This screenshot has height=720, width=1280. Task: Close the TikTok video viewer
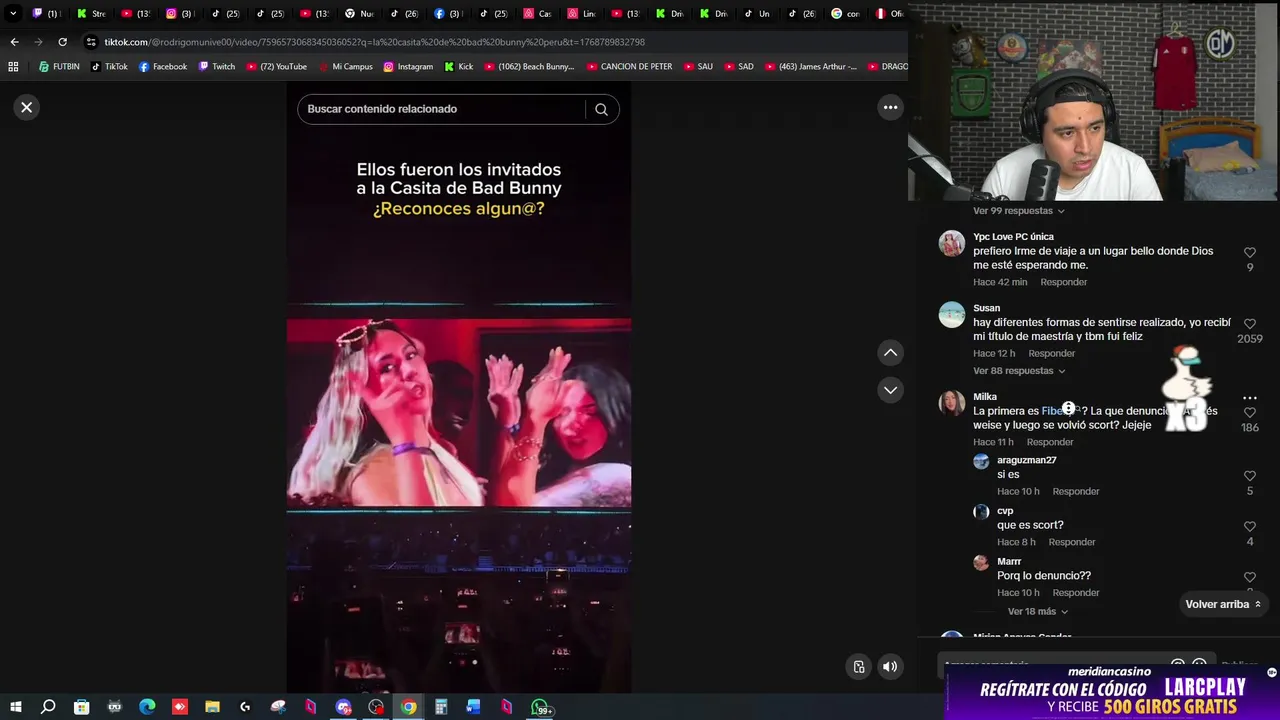click(27, 107)
